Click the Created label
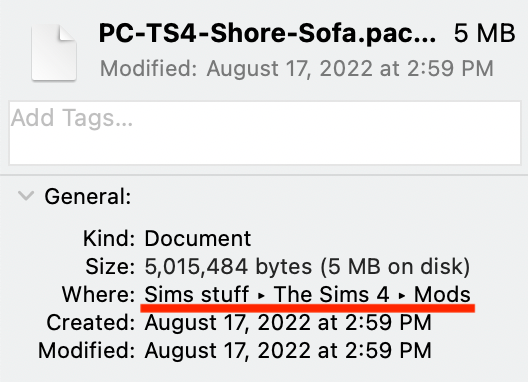Screen dimensions: 528x382 pos(91,322)
